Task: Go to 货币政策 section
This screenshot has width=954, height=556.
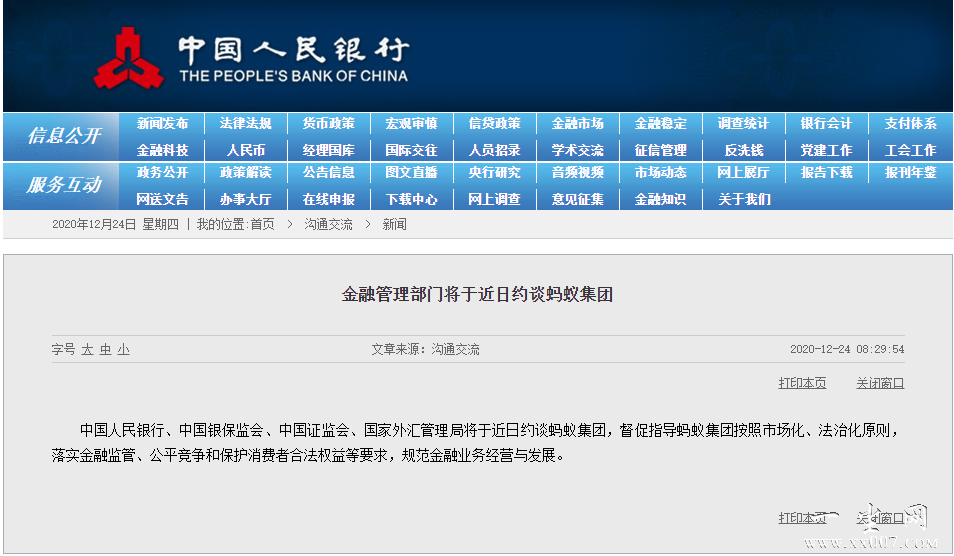Action: click(329, 123)
